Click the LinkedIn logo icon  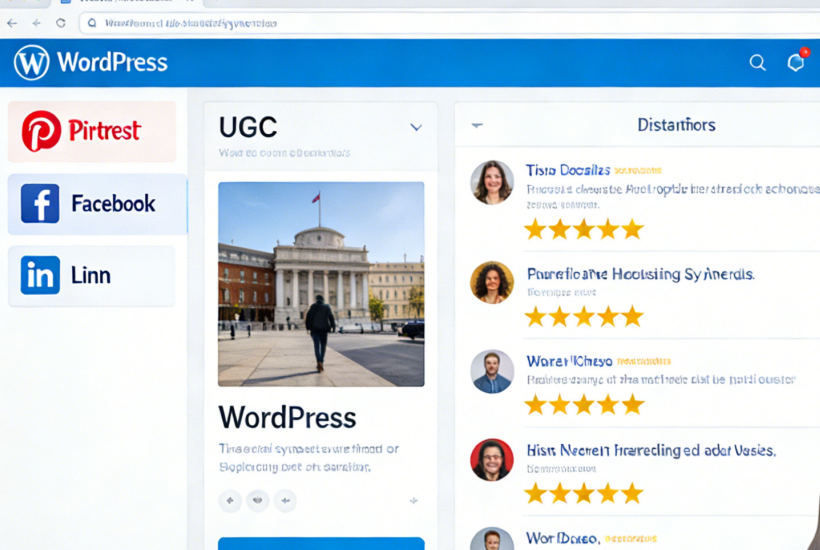tap(40, 275)
